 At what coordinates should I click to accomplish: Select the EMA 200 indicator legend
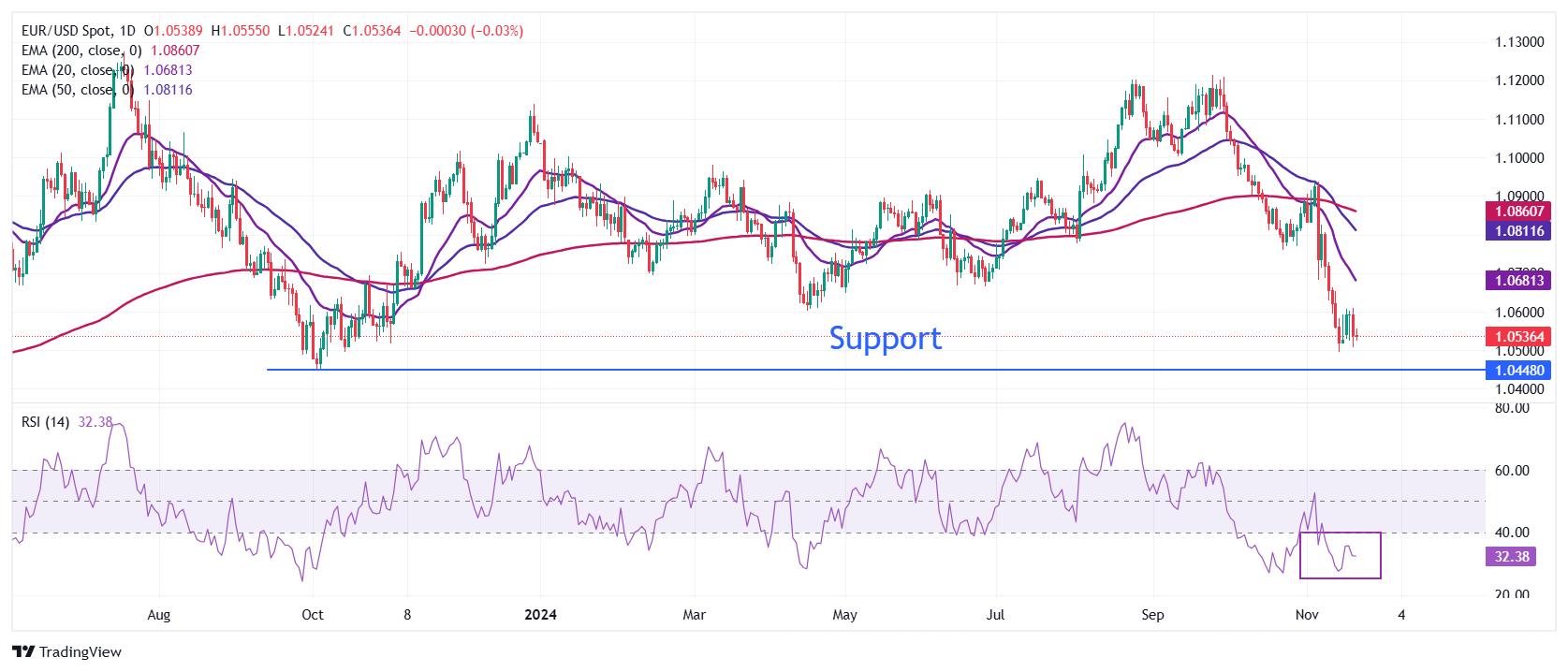pos(110,51)
